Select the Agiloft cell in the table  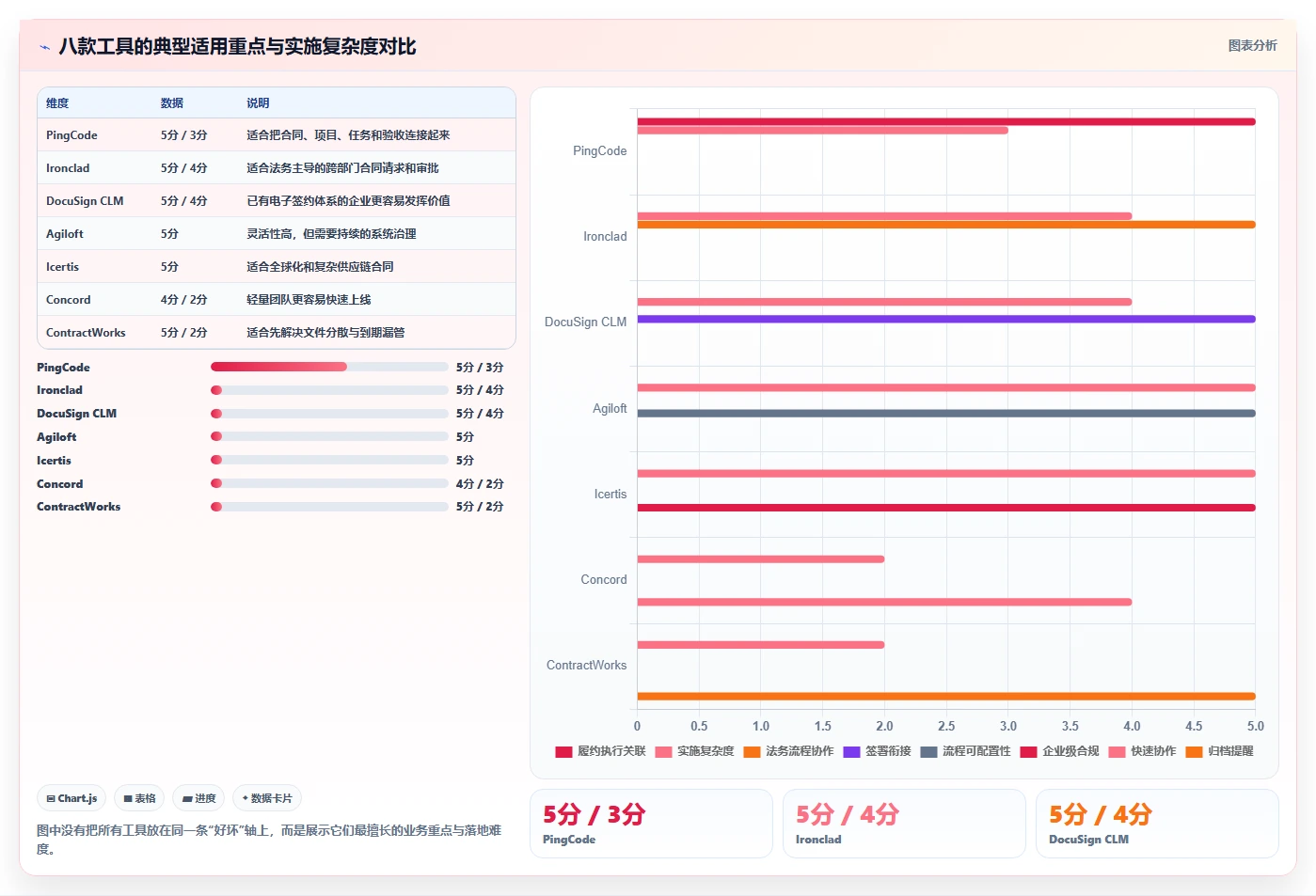[65, 234]
